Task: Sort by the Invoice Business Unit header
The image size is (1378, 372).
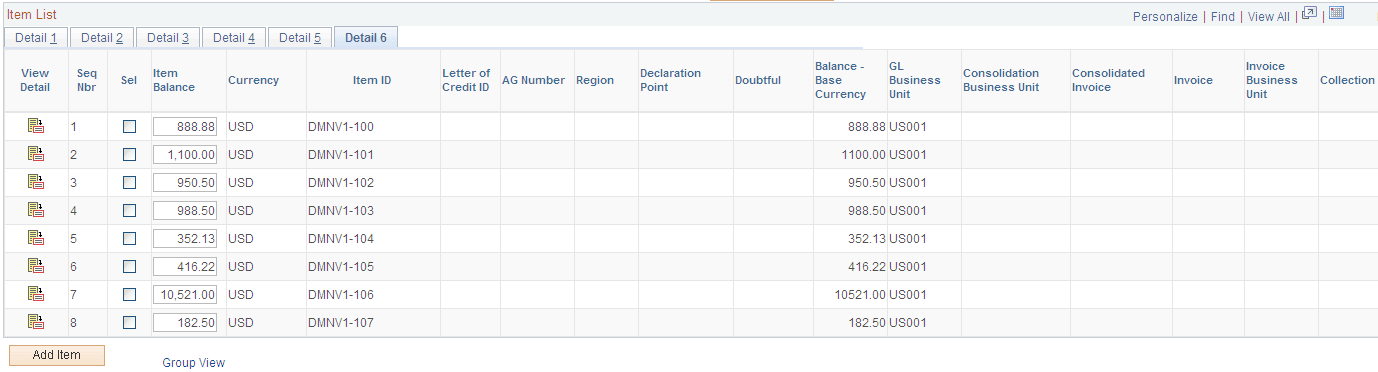Action: (1272, 80)
